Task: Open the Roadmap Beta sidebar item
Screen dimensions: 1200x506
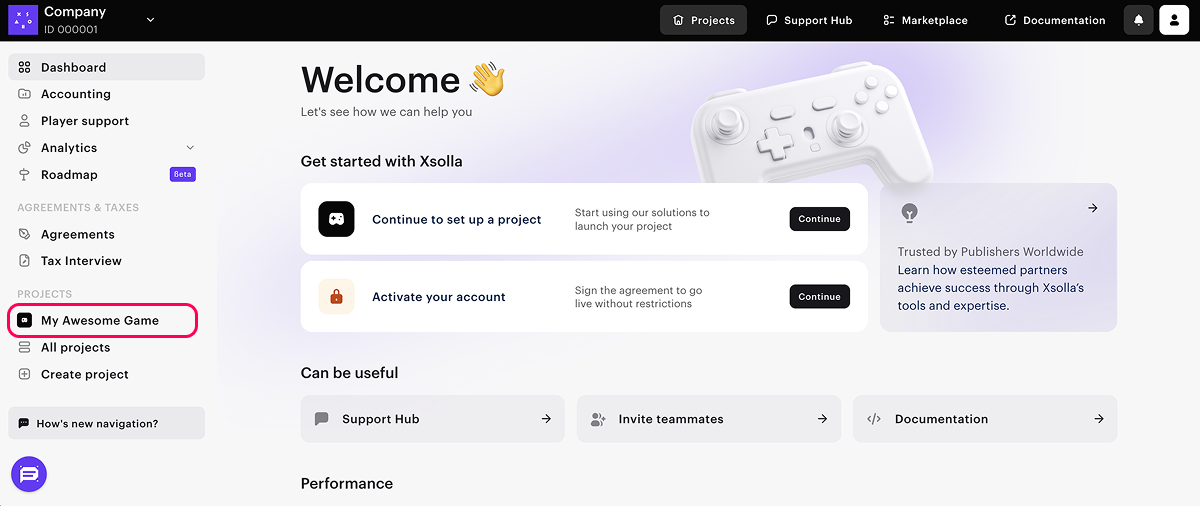Action: click(70, 175)
